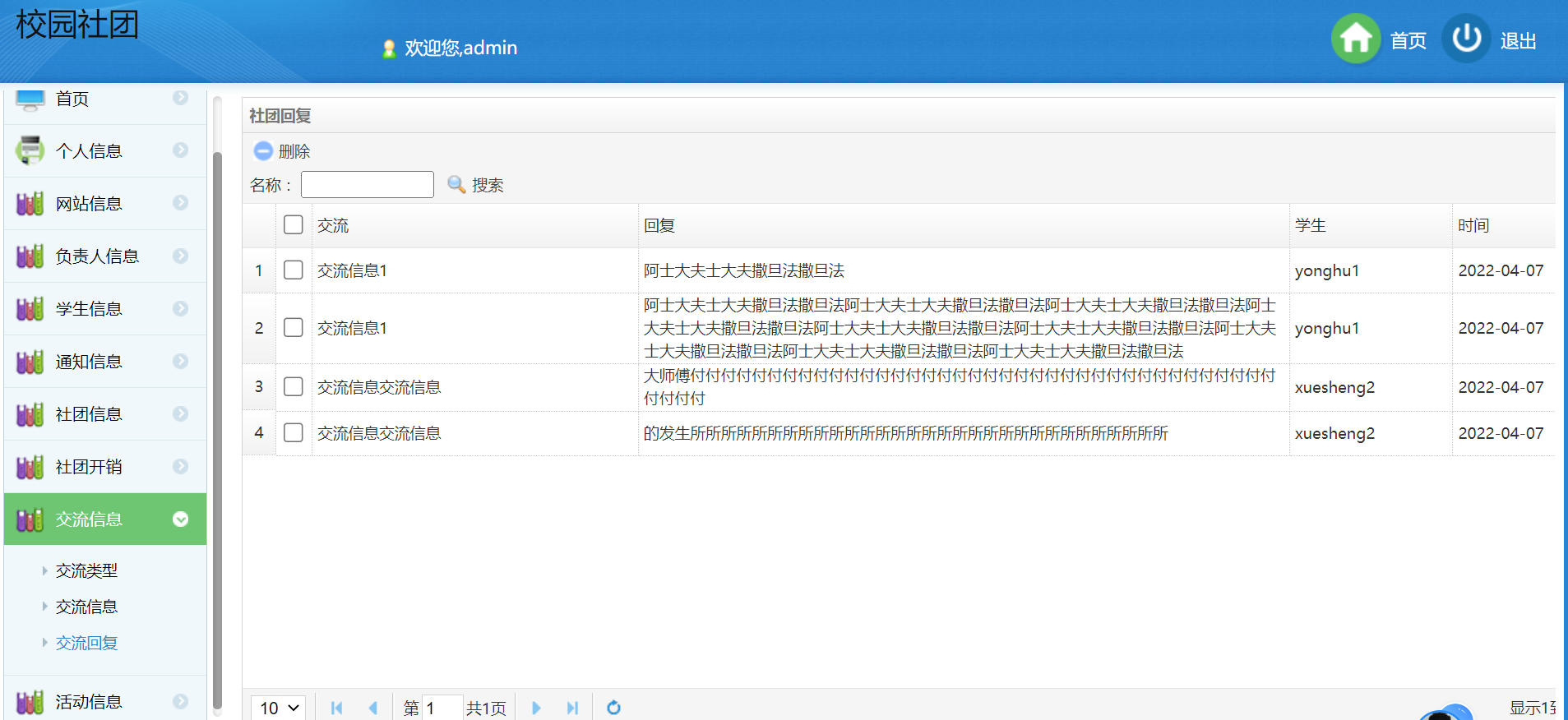Click the books icon beside 负责人信息
The image size is (1568, 720).
point(30,256)
